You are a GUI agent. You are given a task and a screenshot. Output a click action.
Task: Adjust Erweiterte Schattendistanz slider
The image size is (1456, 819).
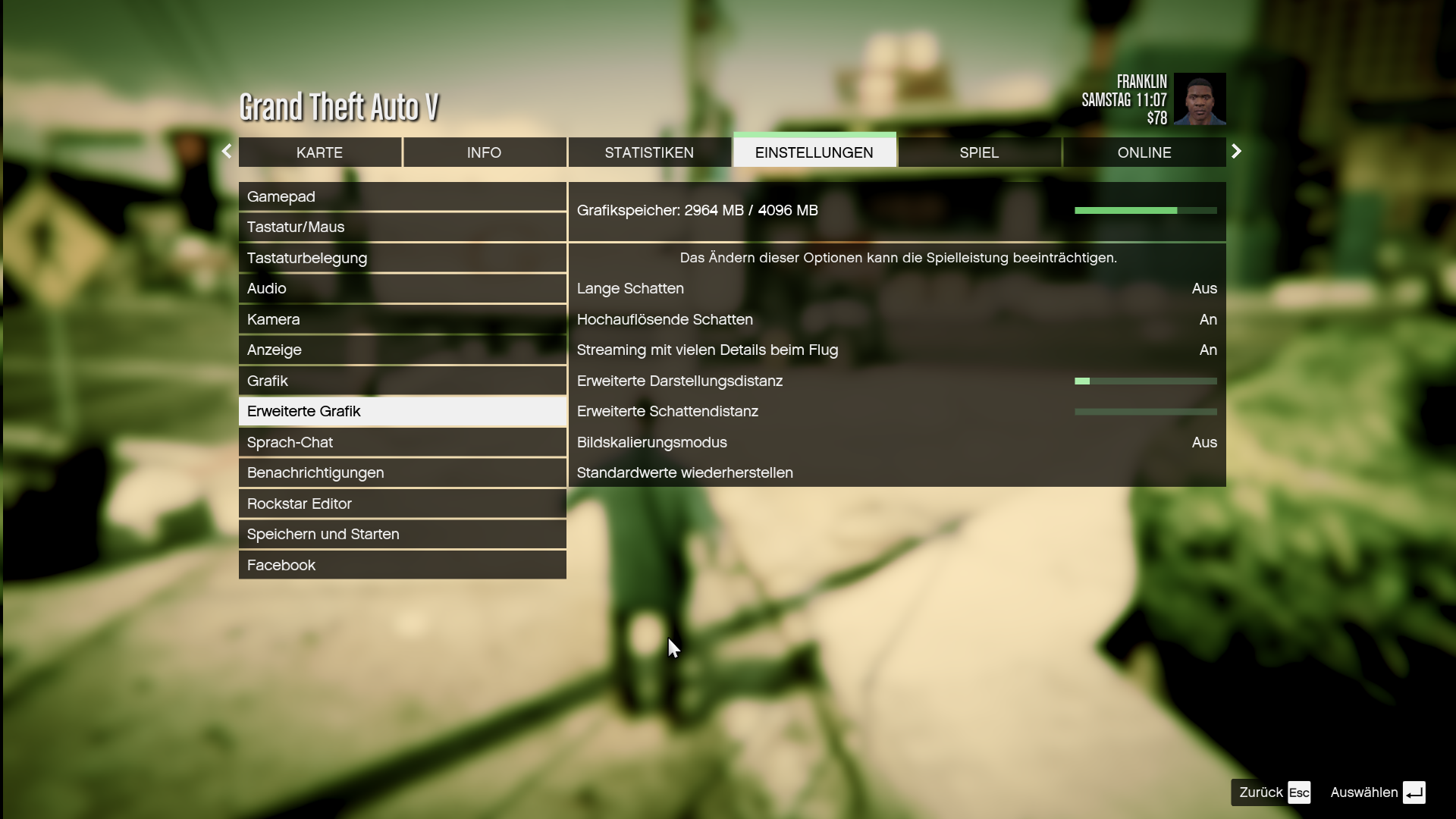1145,412
